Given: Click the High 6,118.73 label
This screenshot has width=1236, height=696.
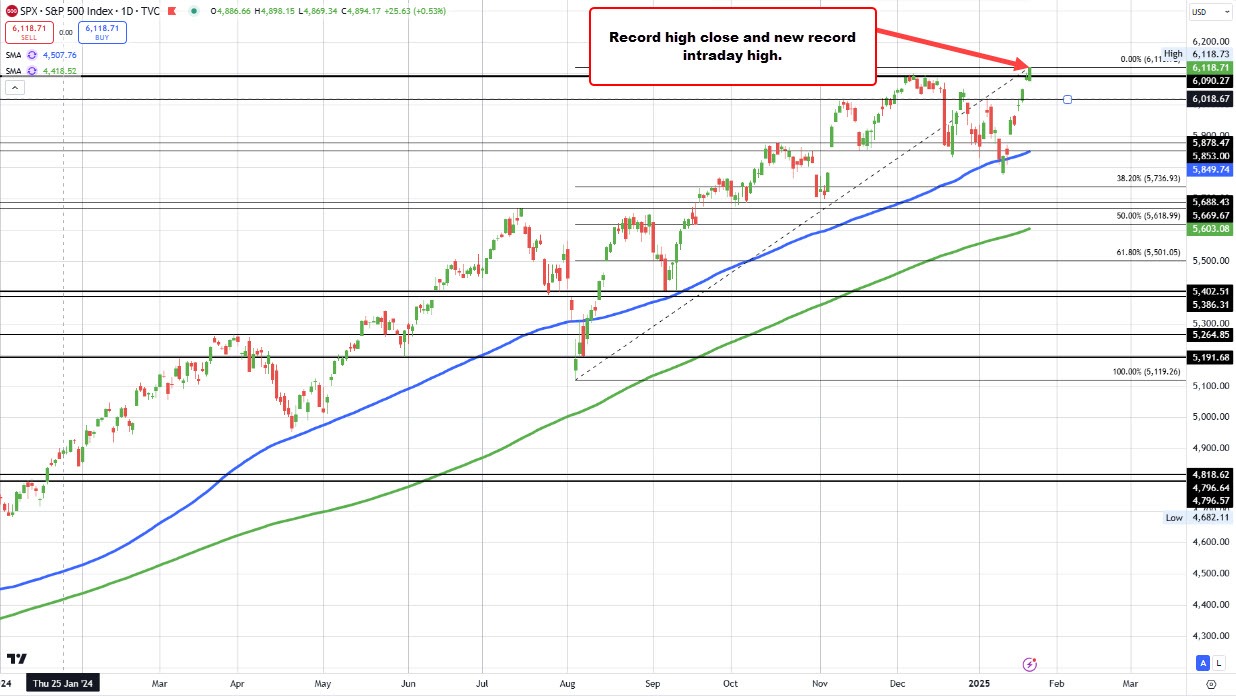Looking at the screenshot, I should click(1198, 53).
